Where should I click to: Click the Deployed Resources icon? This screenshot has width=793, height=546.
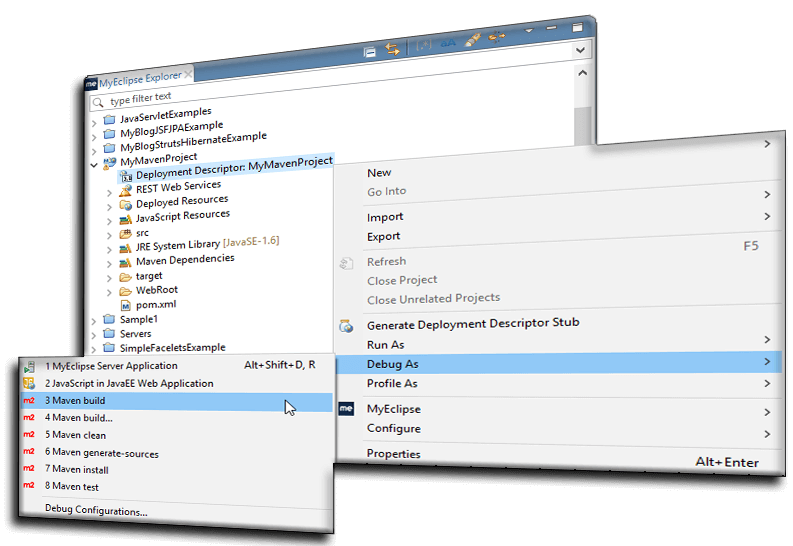[x=125, y=205]
